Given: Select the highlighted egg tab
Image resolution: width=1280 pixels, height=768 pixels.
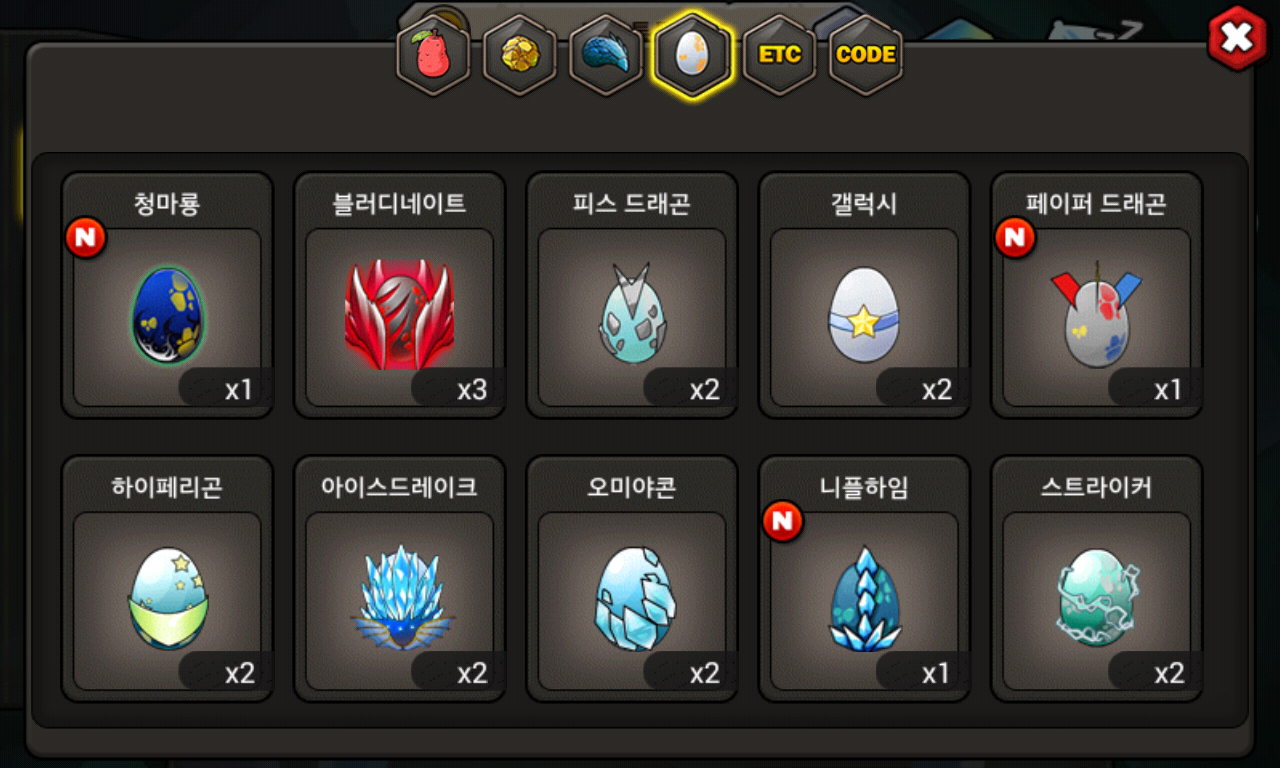Looking at the screenshot, I should 692,54.
